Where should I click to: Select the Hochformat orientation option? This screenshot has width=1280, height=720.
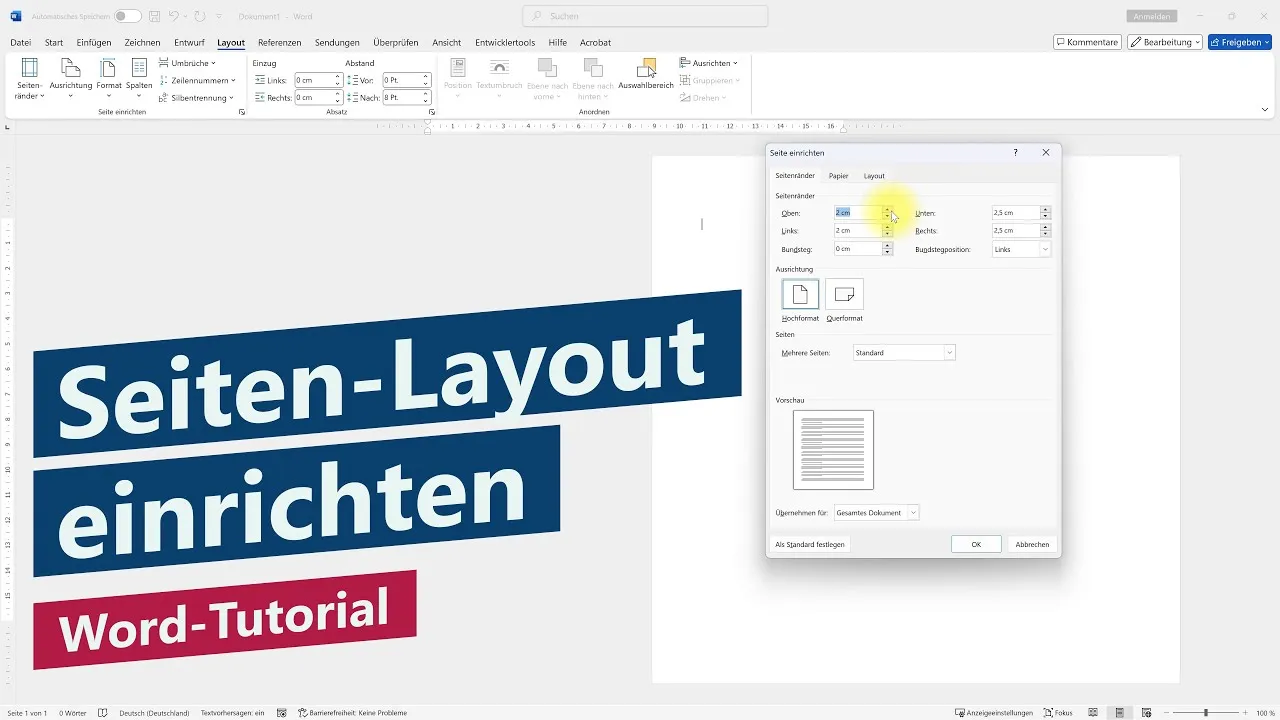(800, 296)
